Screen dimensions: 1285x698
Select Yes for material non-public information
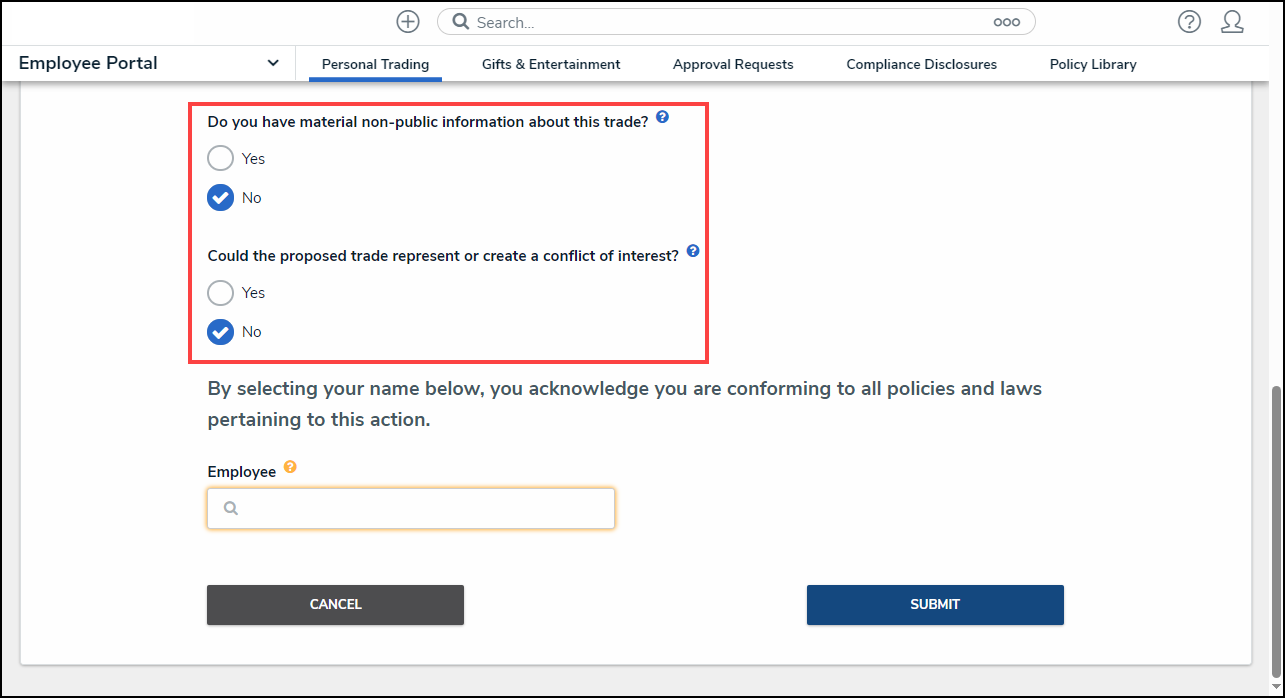pos(220,157)
